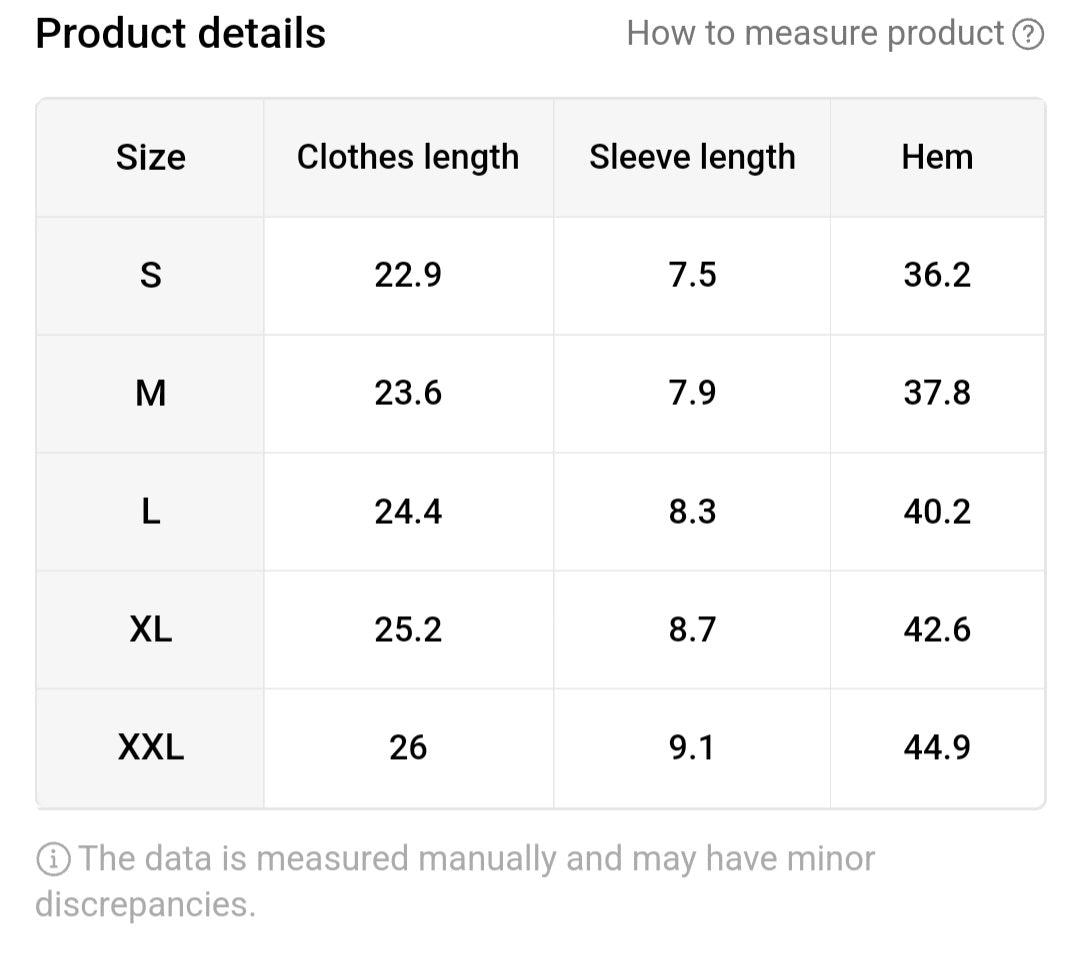Select the Hem column header
This screenshot has height=961, width=1080.
[937, 157]
